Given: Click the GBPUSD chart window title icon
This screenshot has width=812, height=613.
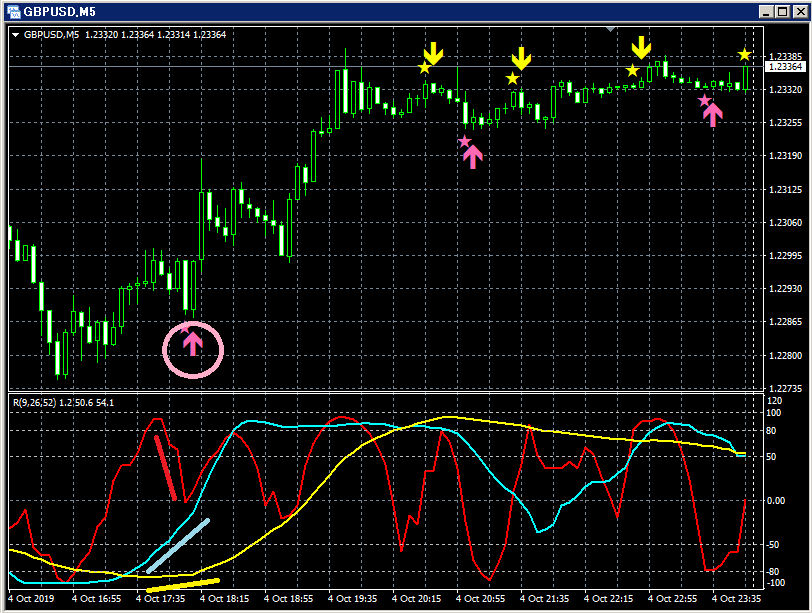Looking at the screenshot, I should (13, 11).
